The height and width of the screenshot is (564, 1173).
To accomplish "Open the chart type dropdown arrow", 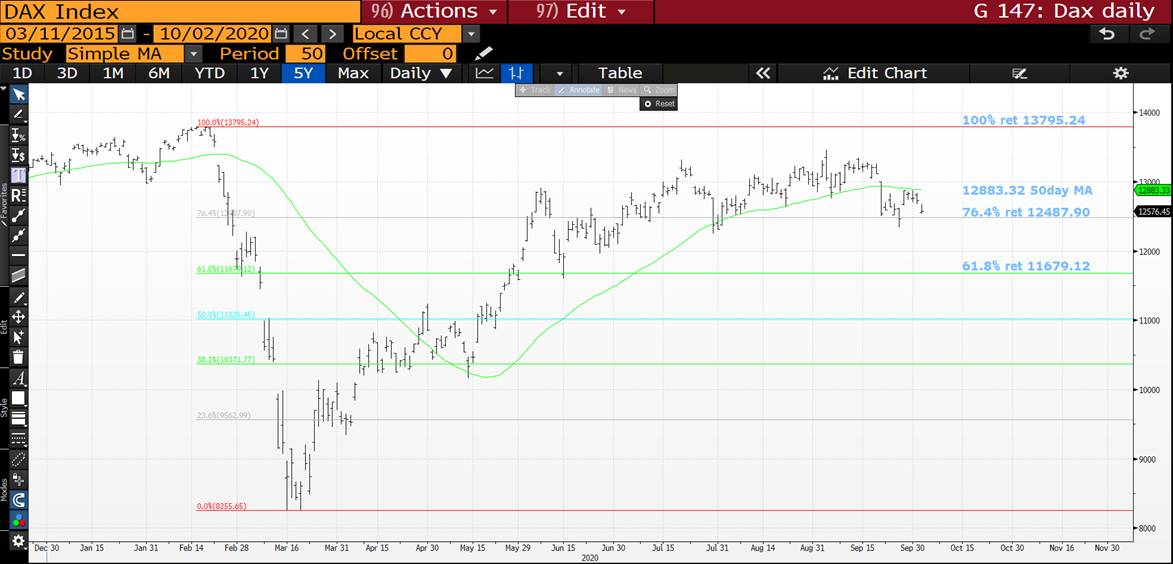I will pyautogui.click(x=560, y=73).
